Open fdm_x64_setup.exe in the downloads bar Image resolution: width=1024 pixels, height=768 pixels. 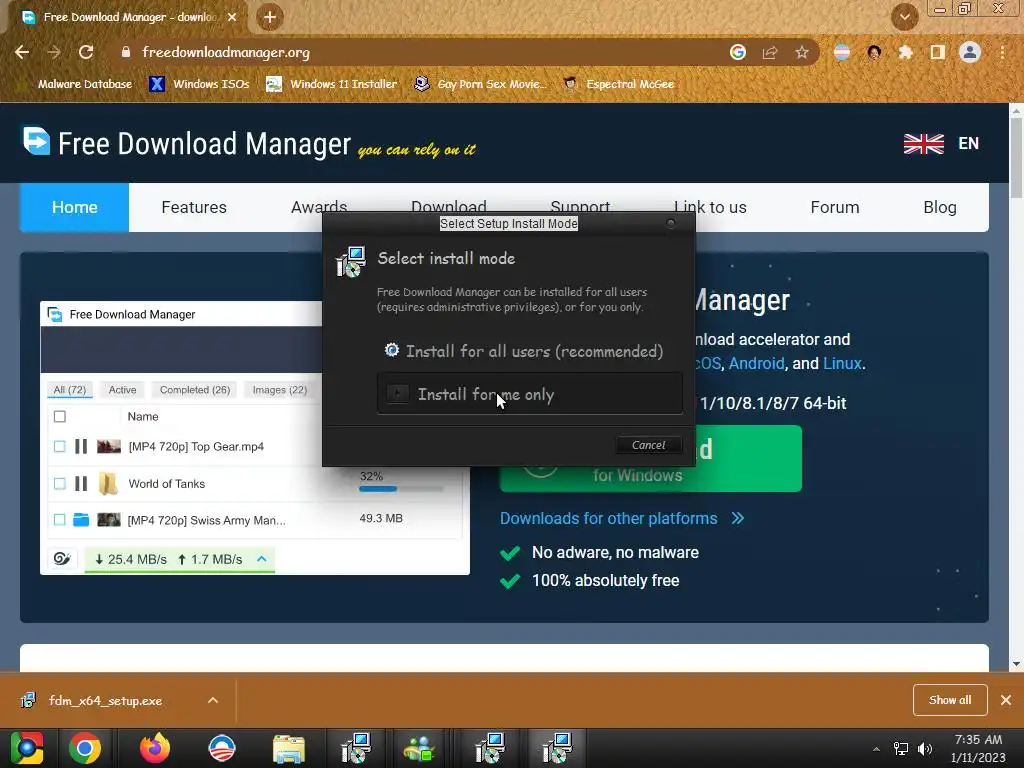point(104,701)
